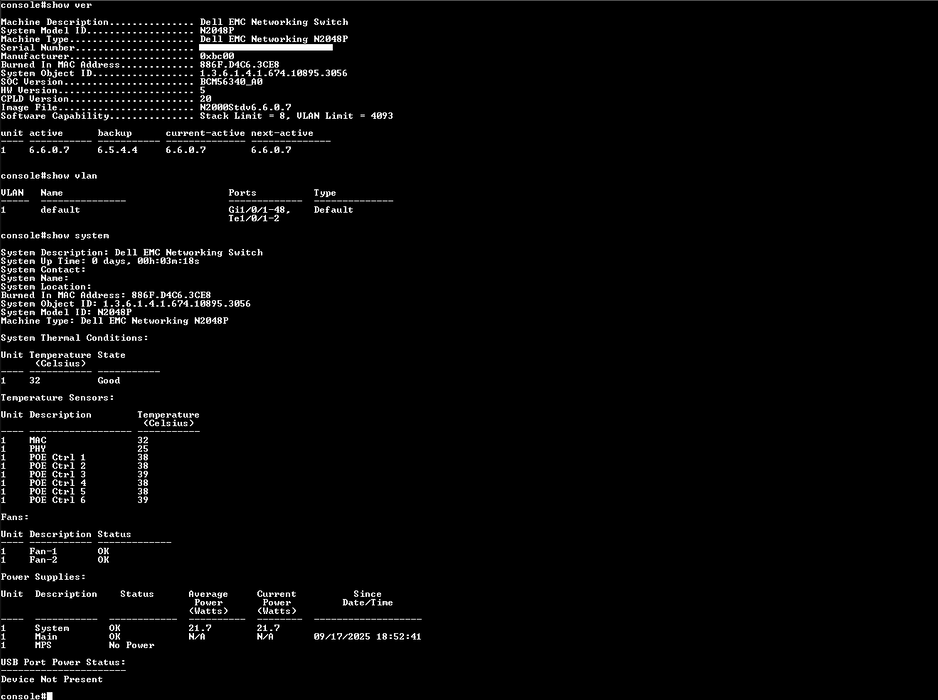
Task: Click the 'show system' command text
Action: pyautogui.click(x=84, y=235)
